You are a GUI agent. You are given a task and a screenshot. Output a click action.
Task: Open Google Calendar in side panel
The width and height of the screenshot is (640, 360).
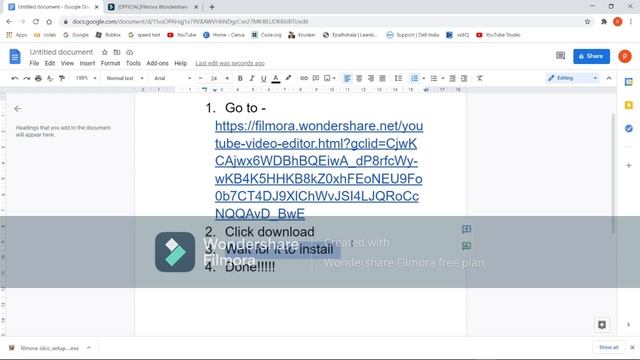click(629, 82)
